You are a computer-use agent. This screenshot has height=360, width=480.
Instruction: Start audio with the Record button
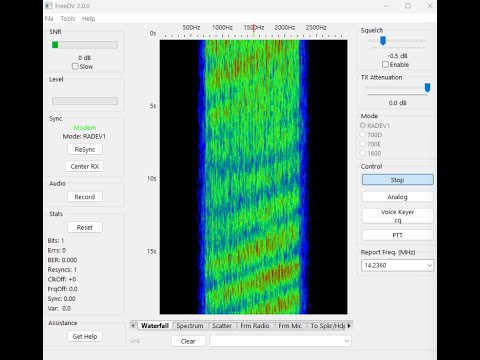pyautogui.click(x=85, y=197)
